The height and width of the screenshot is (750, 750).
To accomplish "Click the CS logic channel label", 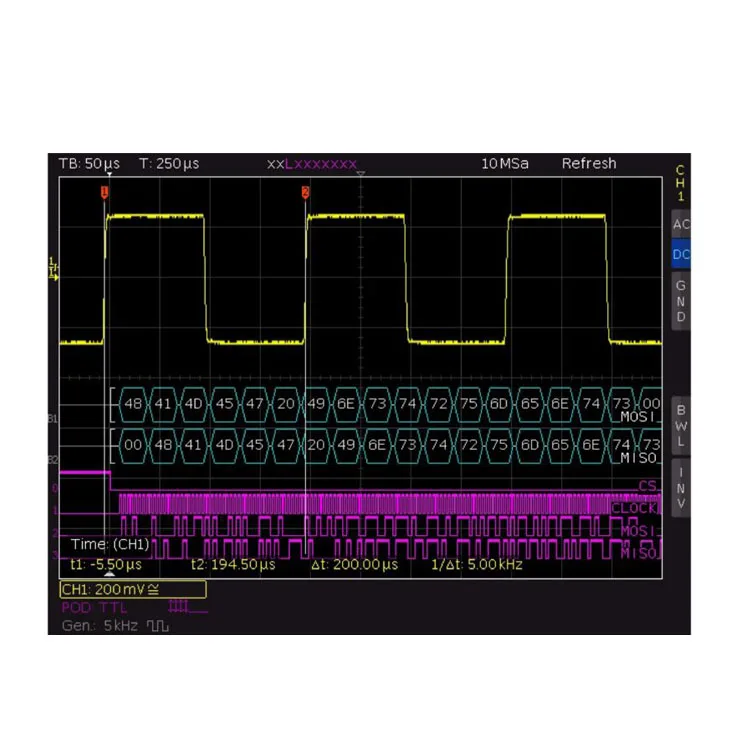I will point(648,486).
